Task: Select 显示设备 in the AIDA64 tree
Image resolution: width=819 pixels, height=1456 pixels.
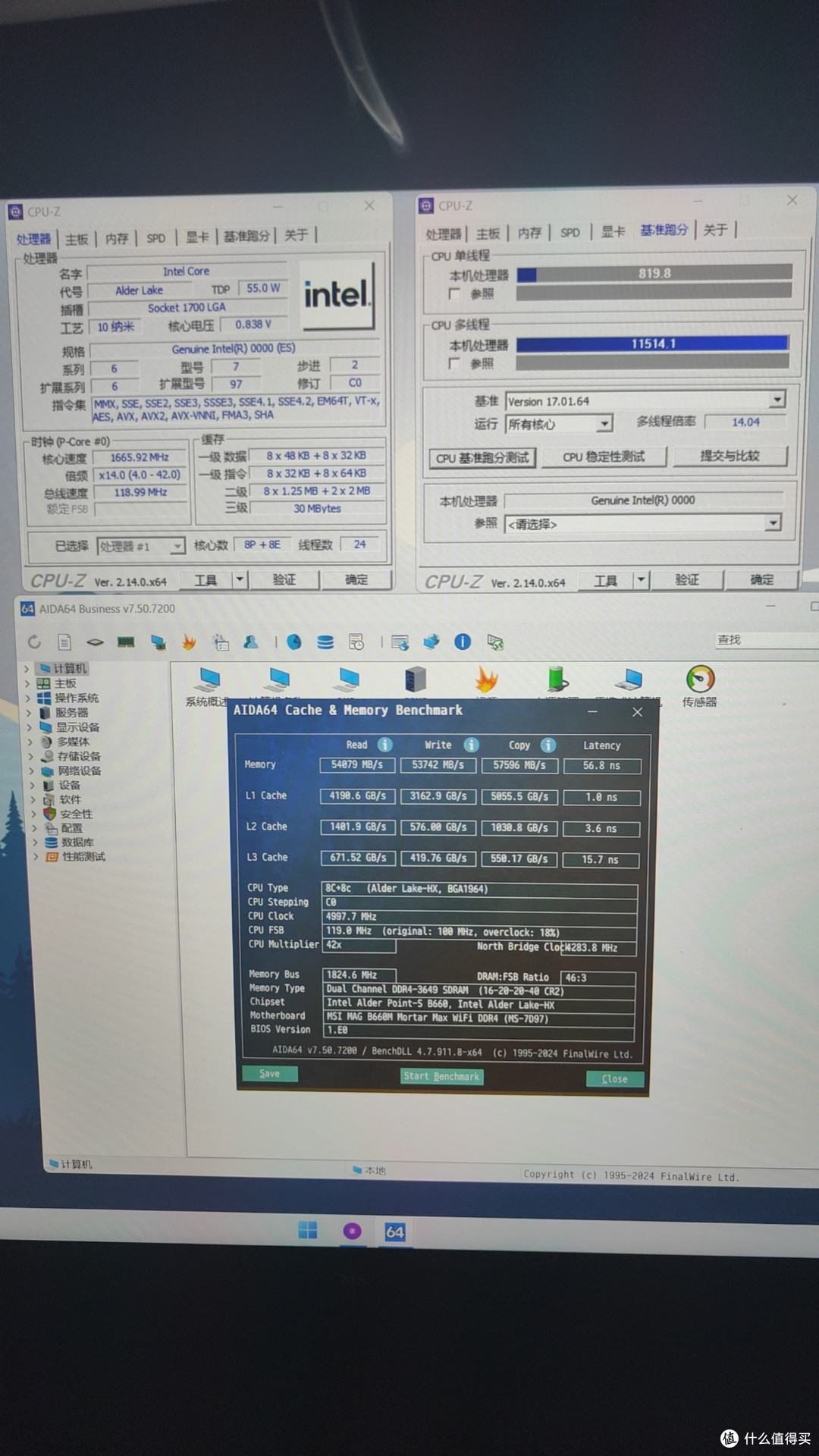Action: (77, 727)
